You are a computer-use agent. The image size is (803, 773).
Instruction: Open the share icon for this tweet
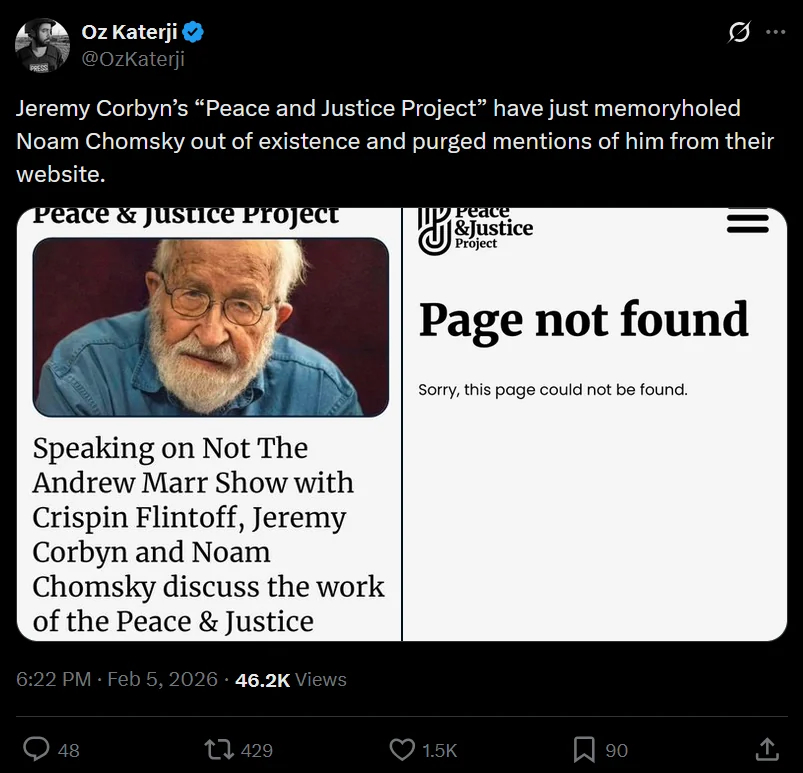coord(766,749)
